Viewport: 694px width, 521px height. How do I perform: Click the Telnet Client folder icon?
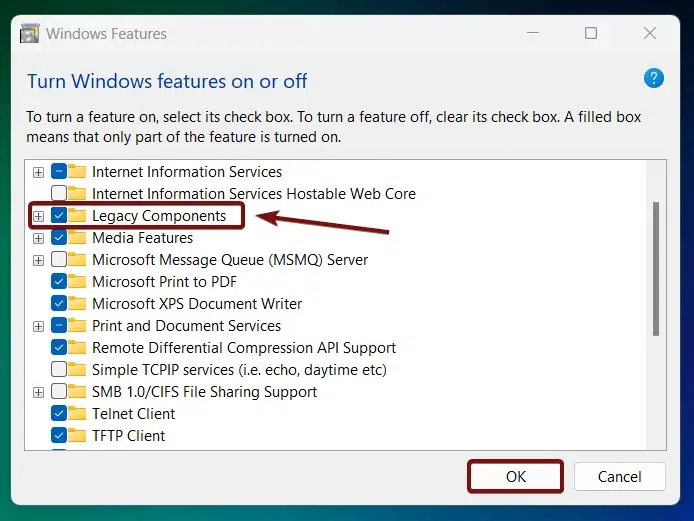(x=78, y=414)
